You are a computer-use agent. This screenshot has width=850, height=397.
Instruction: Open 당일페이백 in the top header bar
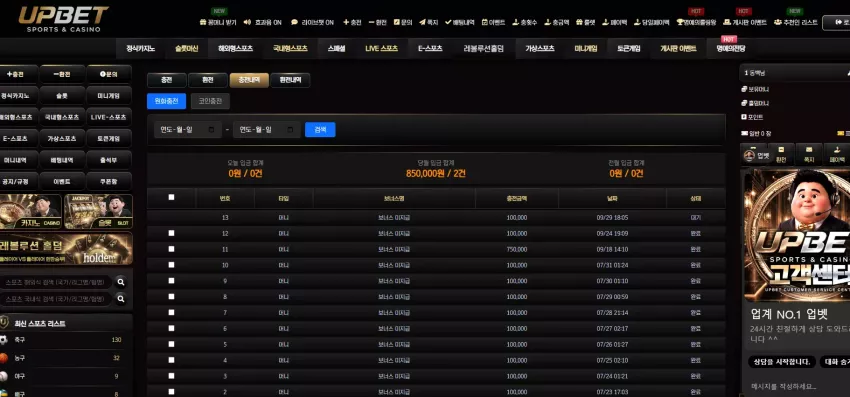coord(651,22)
